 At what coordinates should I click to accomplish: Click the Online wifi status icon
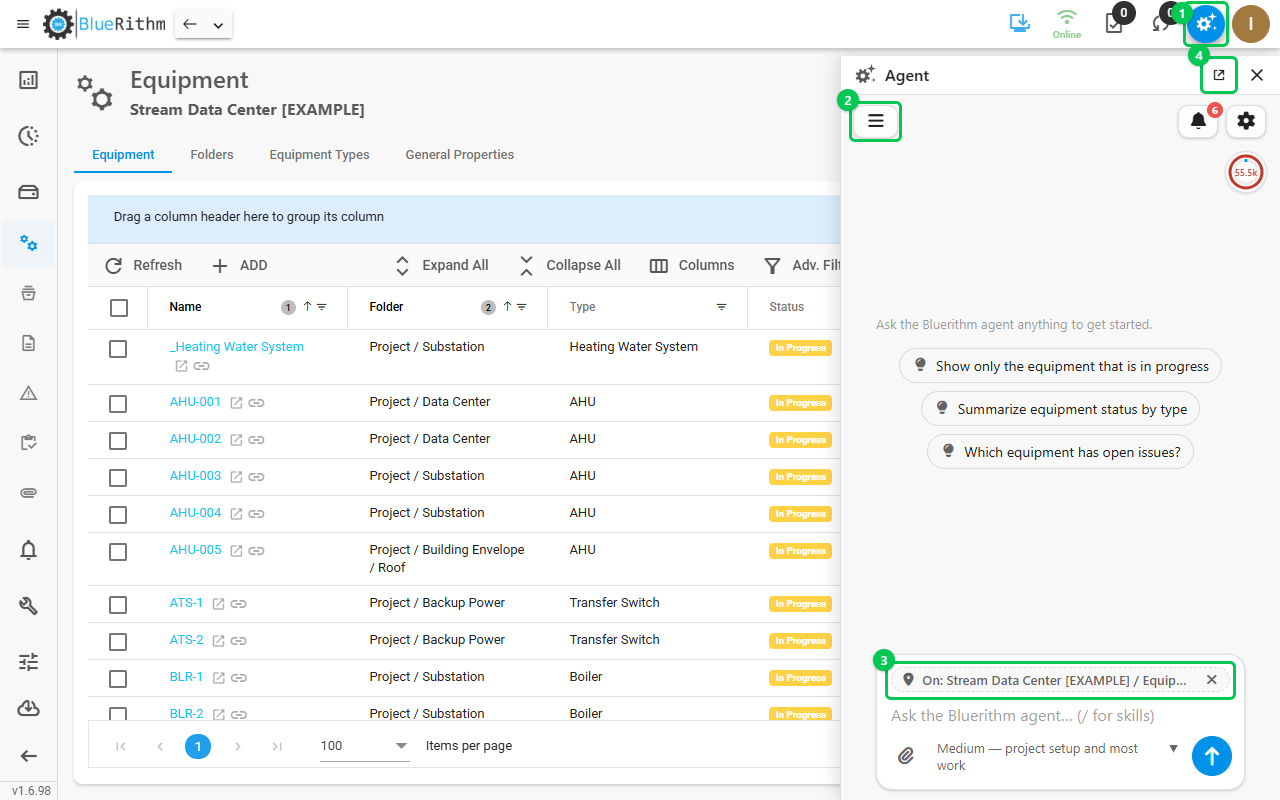(1067, 24)
